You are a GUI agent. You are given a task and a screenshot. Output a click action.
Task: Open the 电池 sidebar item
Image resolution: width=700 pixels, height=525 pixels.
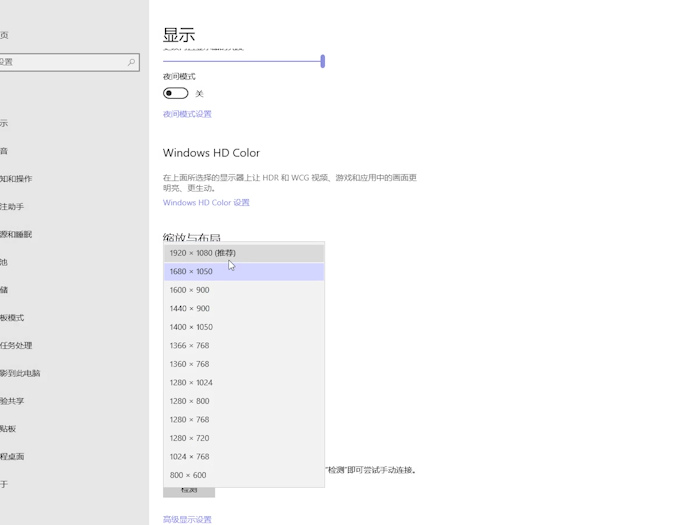(4, 262)
